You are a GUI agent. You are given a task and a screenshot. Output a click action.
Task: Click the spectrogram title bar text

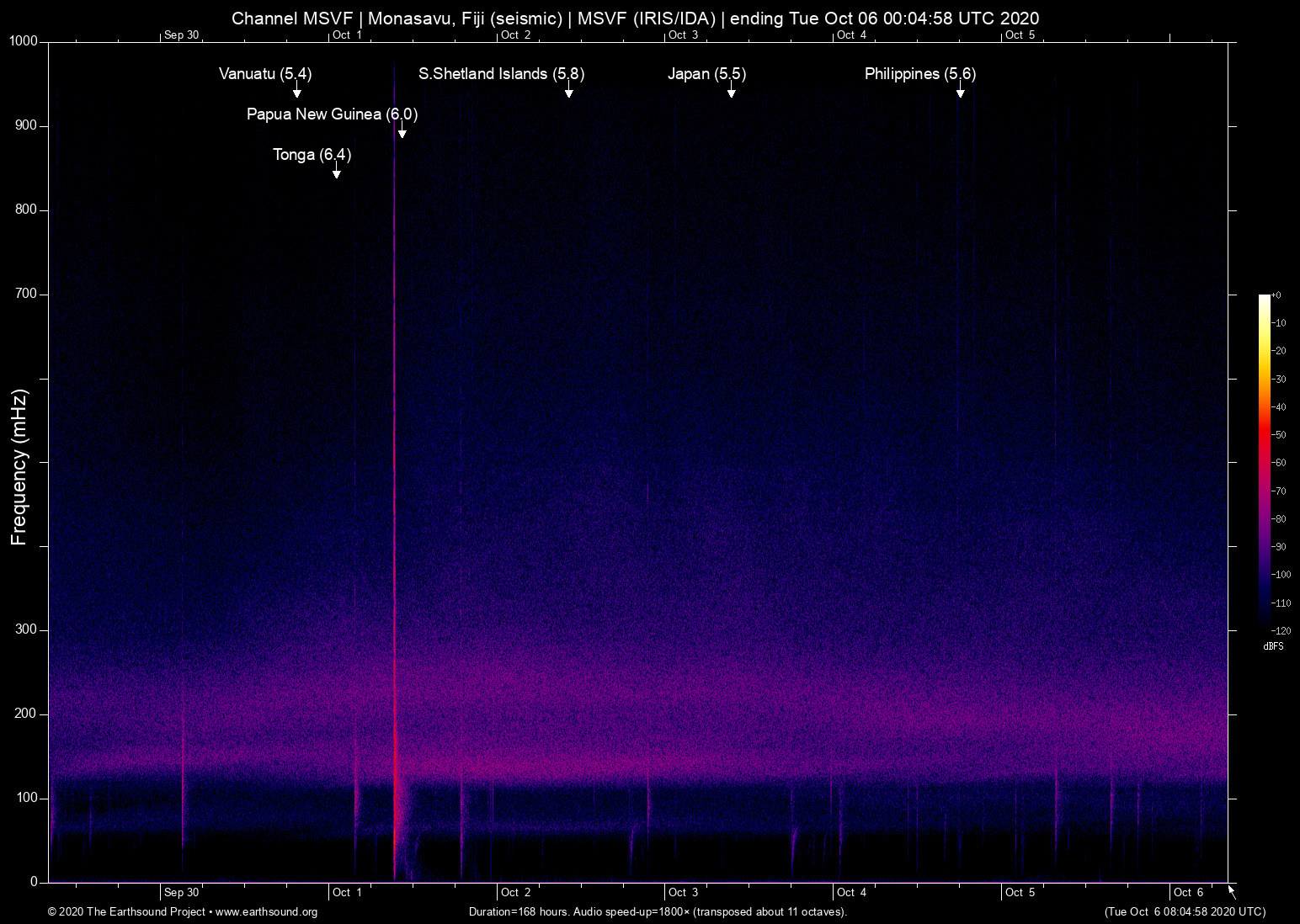(x=636, y=18)
